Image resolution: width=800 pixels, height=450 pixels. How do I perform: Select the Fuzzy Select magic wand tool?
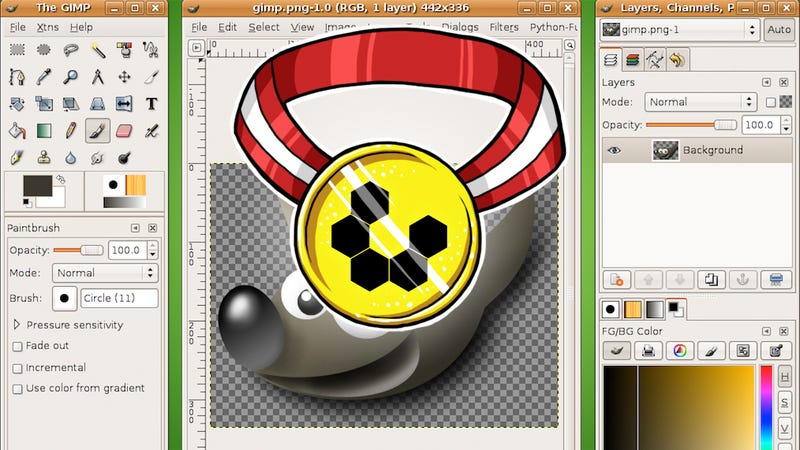tap(98, 49)
